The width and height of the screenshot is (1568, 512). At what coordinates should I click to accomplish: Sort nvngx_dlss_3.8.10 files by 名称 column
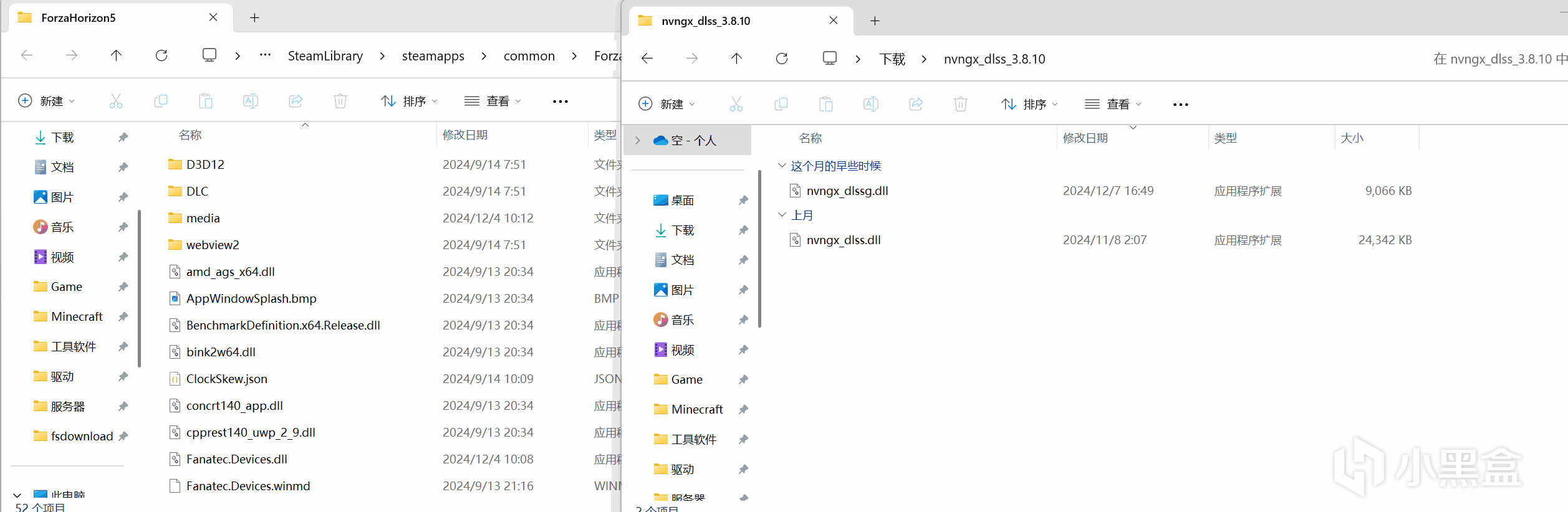(x=810, y=138)
